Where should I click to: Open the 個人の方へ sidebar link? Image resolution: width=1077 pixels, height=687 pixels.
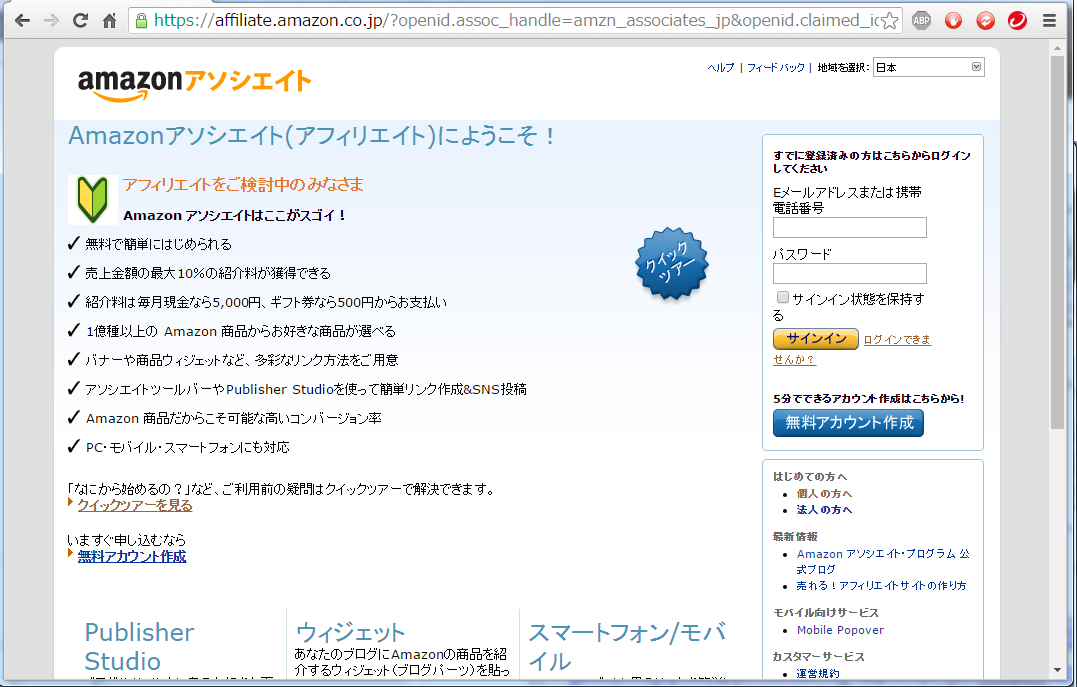[824, 493]
